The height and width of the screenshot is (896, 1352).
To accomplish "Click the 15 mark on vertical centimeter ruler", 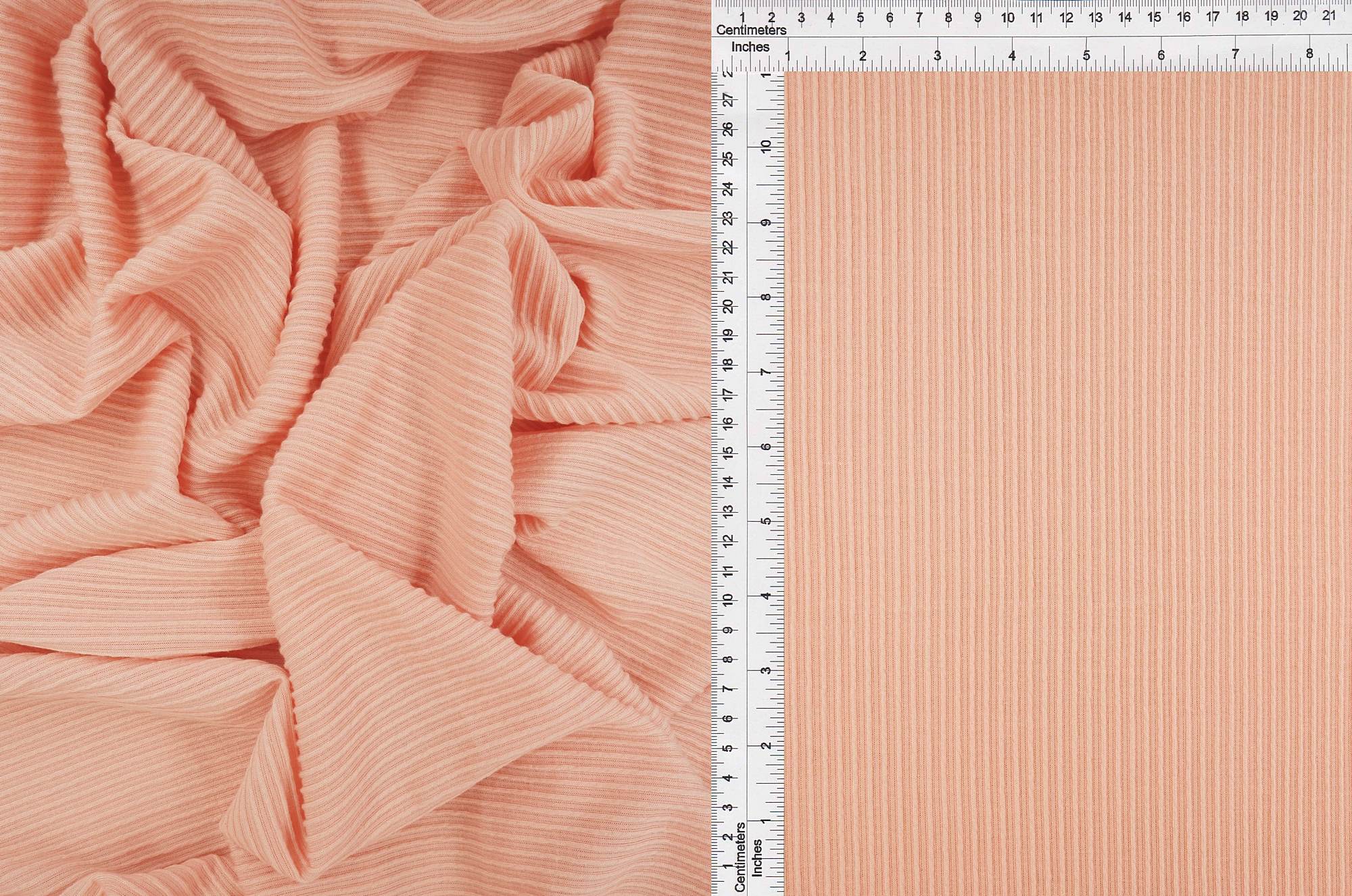I will (728, 453).
